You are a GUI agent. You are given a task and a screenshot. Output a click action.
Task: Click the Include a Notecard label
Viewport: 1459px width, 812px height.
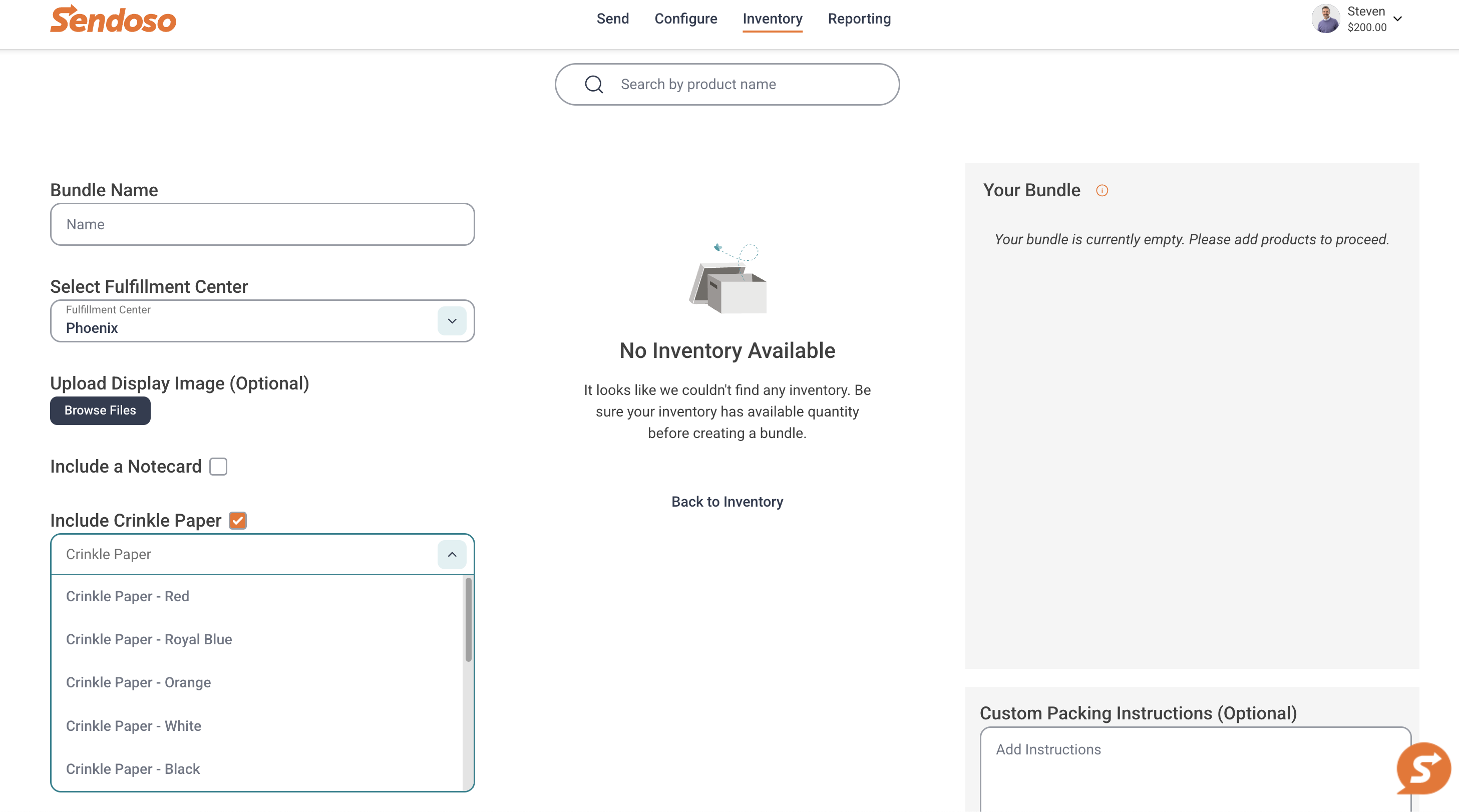coord(126,467)
